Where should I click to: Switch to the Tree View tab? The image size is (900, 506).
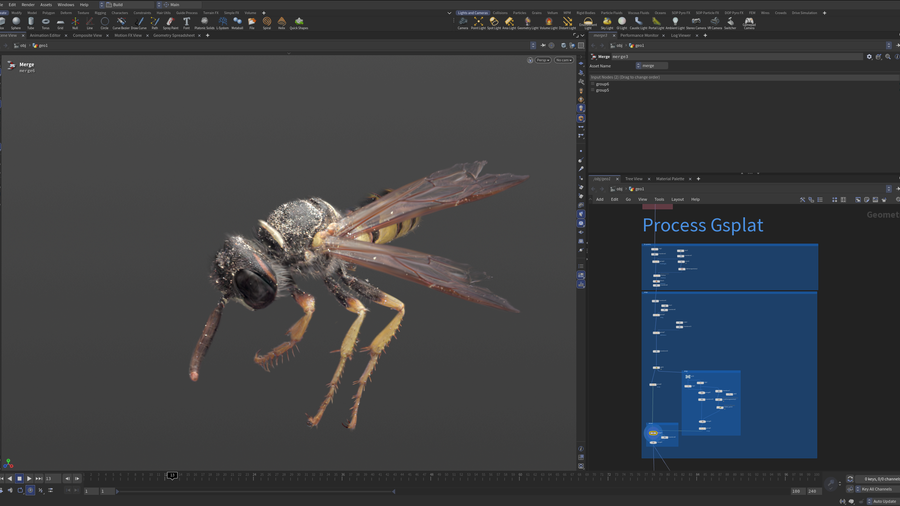point(634,179)
